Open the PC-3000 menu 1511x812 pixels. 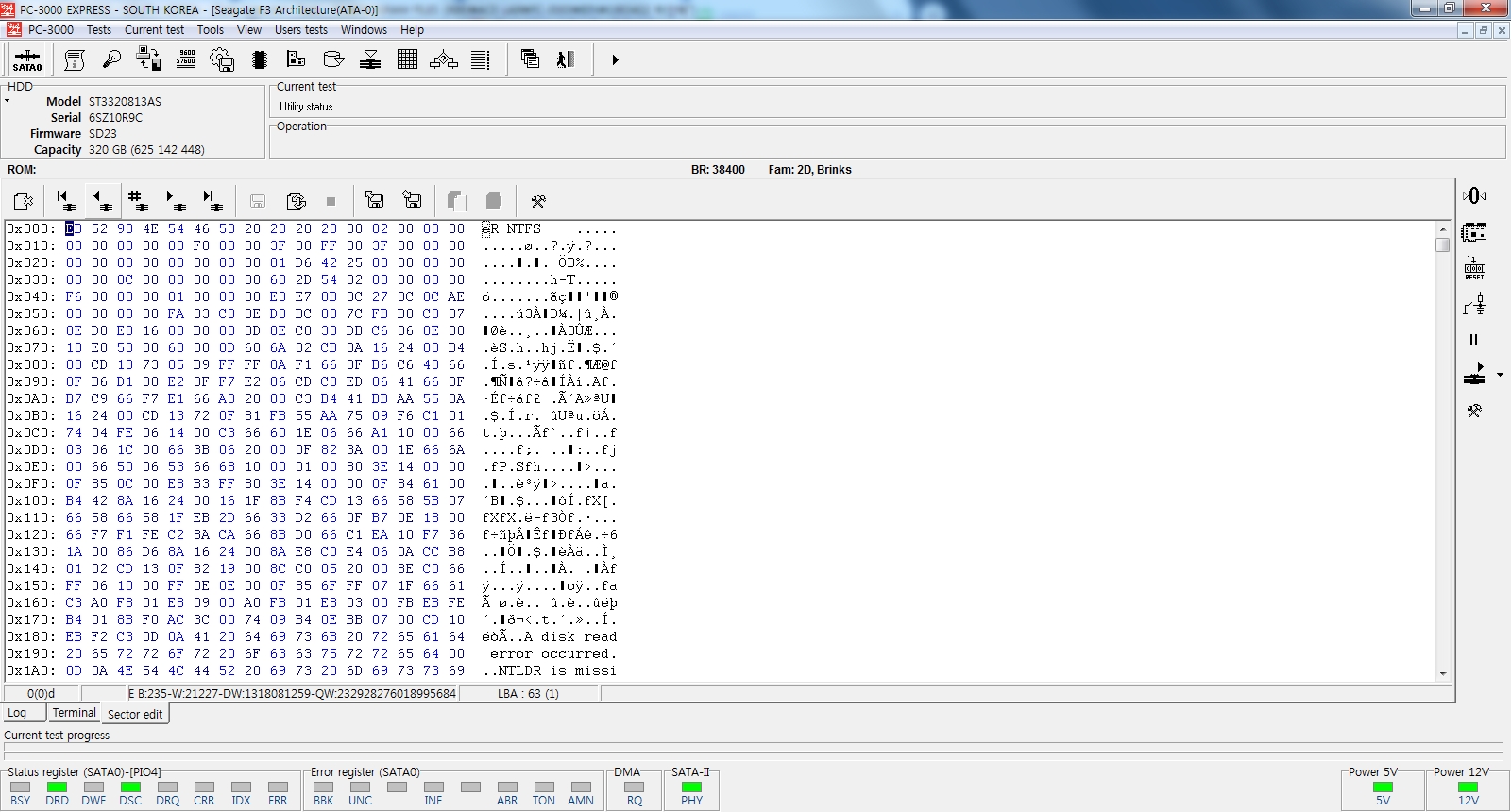click(x=50, y=29)
